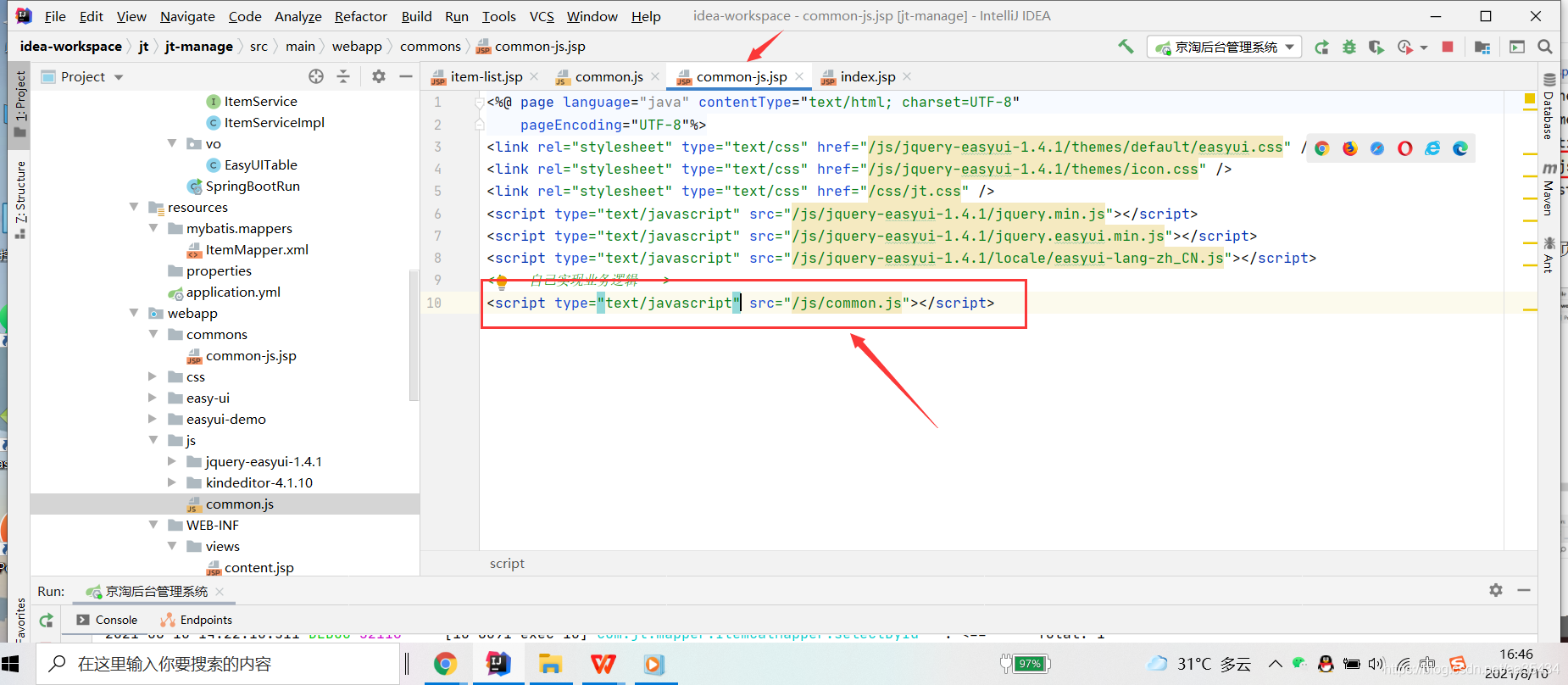Open File Explorer from taskbar

[550, 664]
